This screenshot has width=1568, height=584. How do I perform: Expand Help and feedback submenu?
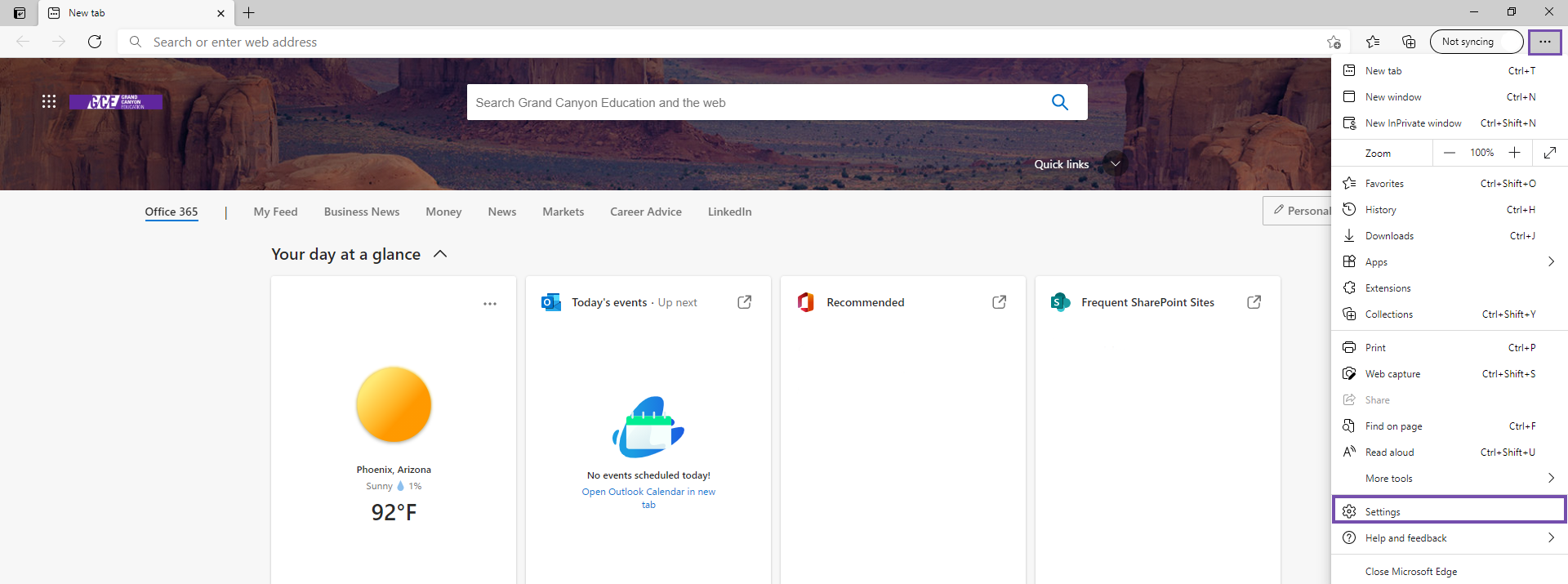point(1449,538)
